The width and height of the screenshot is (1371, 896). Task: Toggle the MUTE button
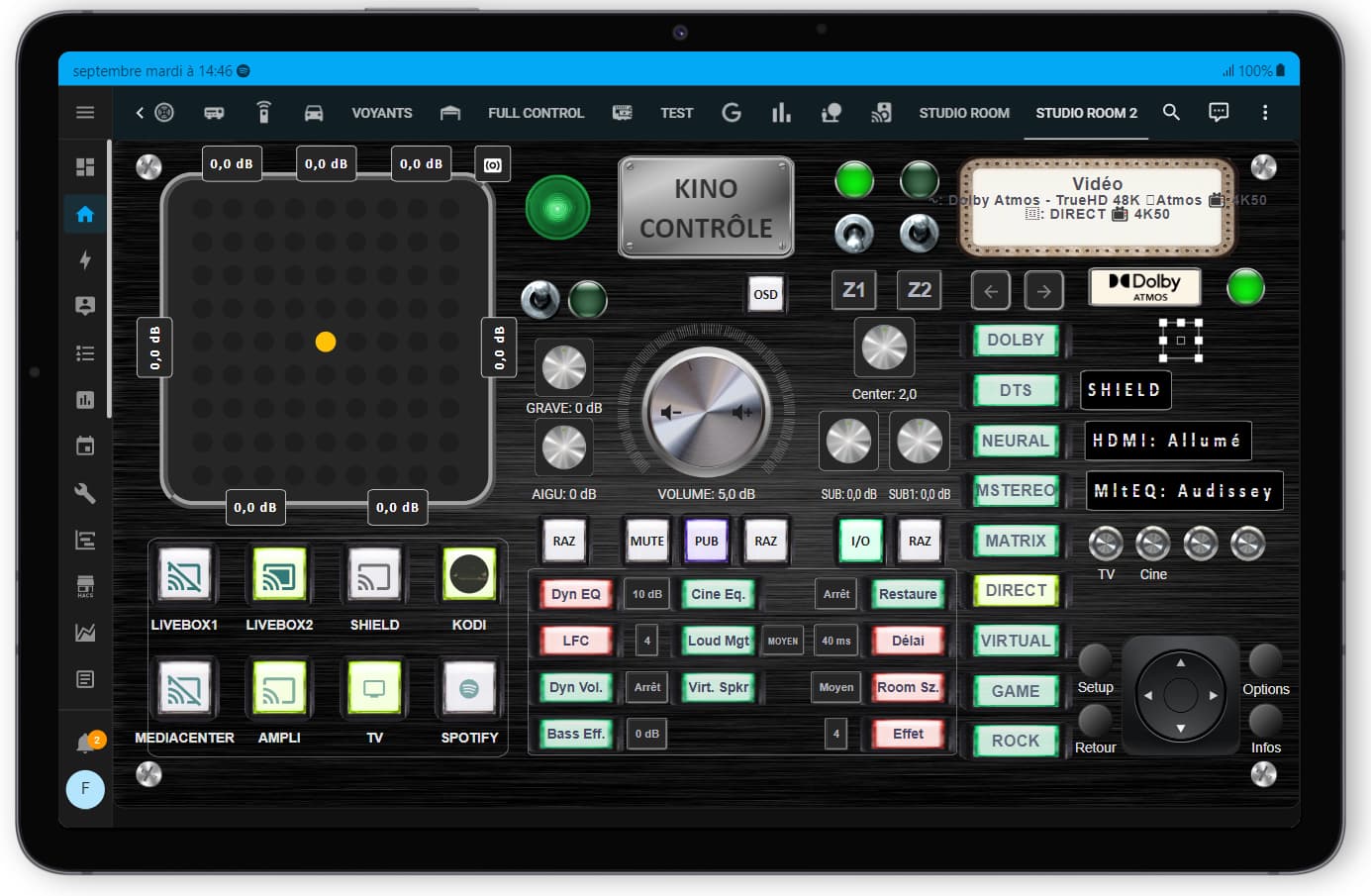pyautogui.click(x=647, y=541)
